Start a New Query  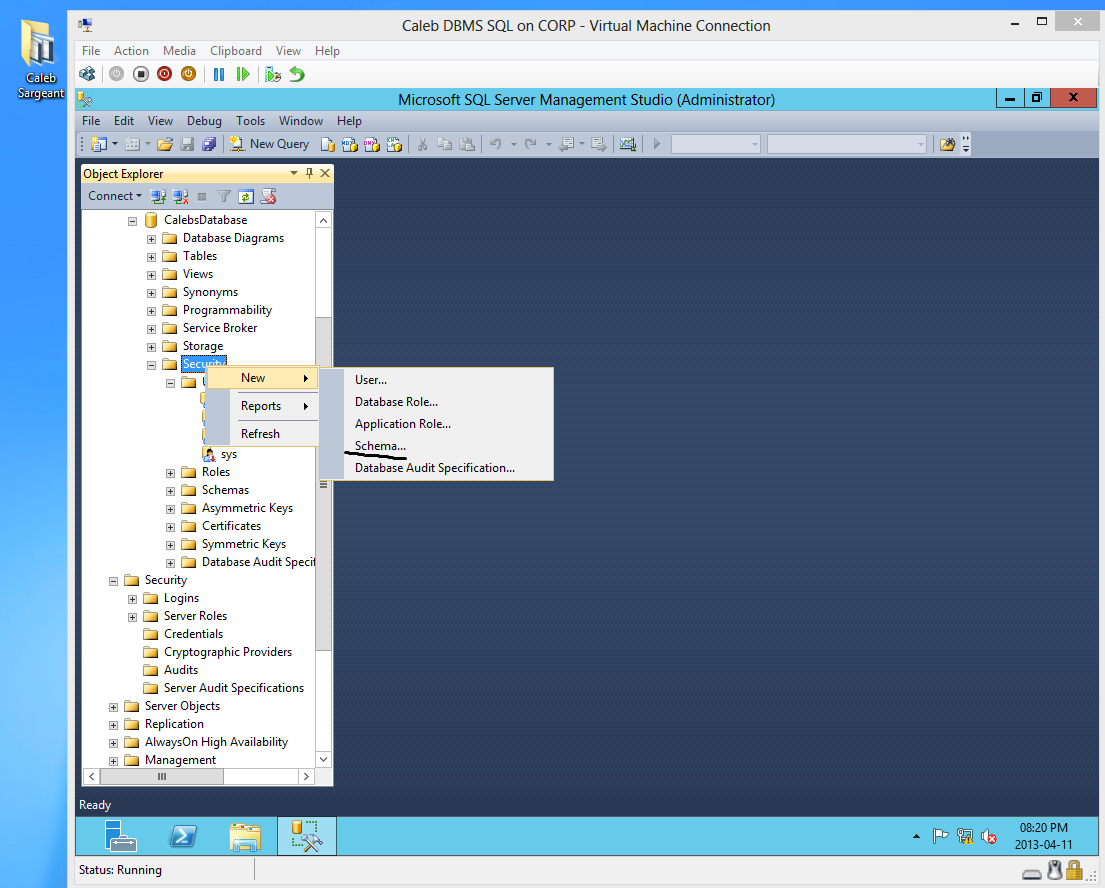tap(269, 144)
